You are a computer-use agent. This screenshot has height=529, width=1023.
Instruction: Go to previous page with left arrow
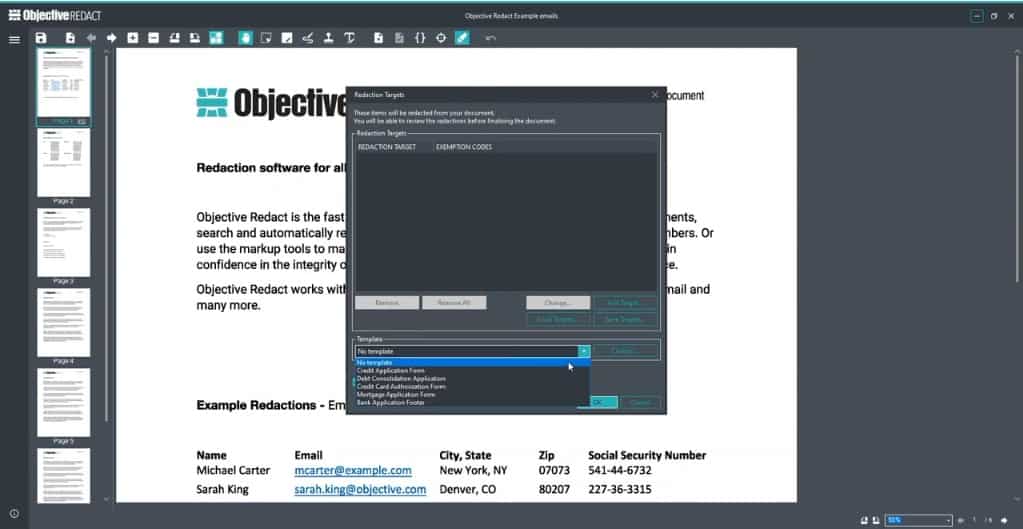91,38
